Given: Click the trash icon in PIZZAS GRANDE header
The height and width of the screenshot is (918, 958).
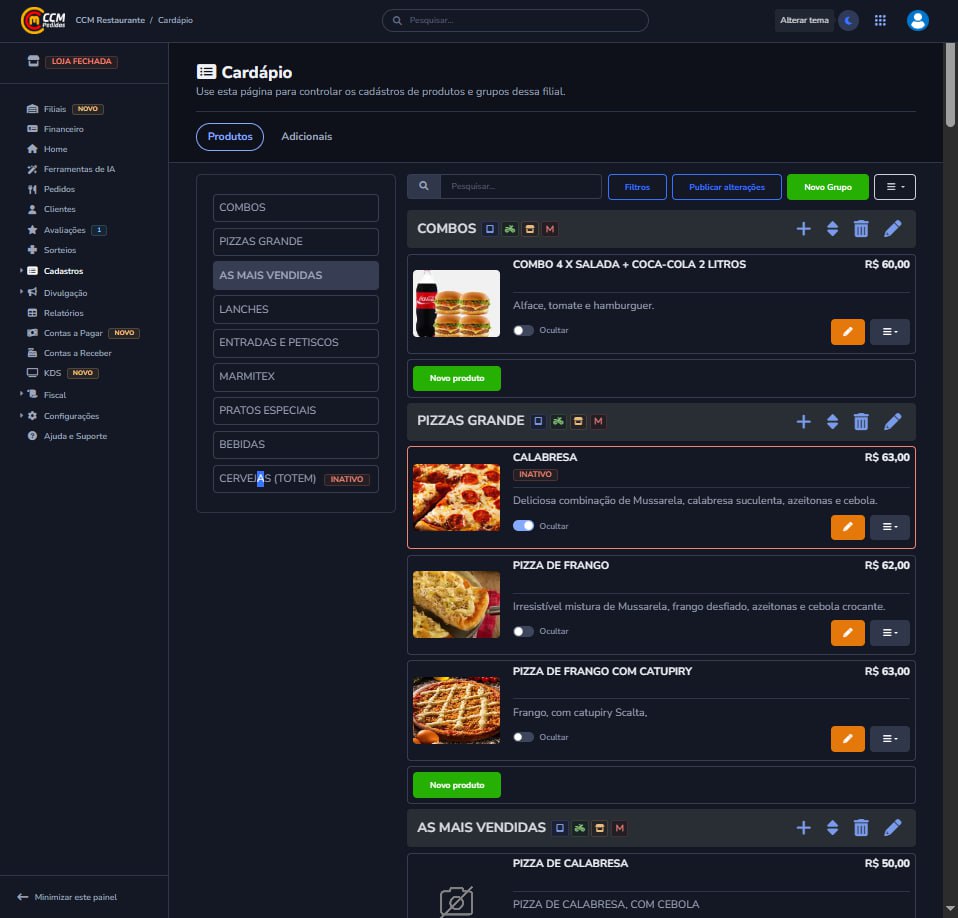Looking at the screenshot, I should [861, 422].
